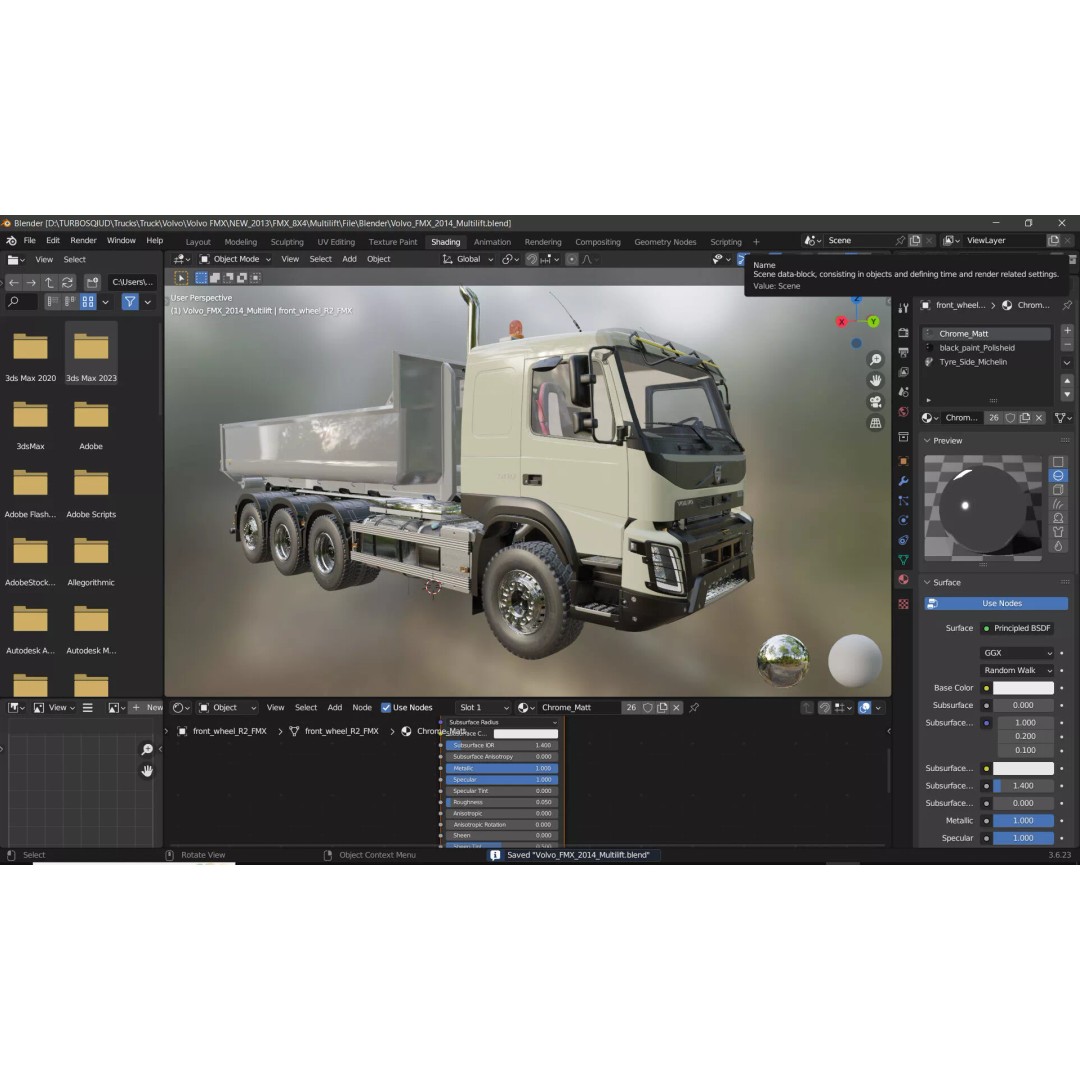Click Principled BSDF surface shader button
Image resolution: width=1080 pixels, height=1080 pixels.
(x=1017, y=628)
